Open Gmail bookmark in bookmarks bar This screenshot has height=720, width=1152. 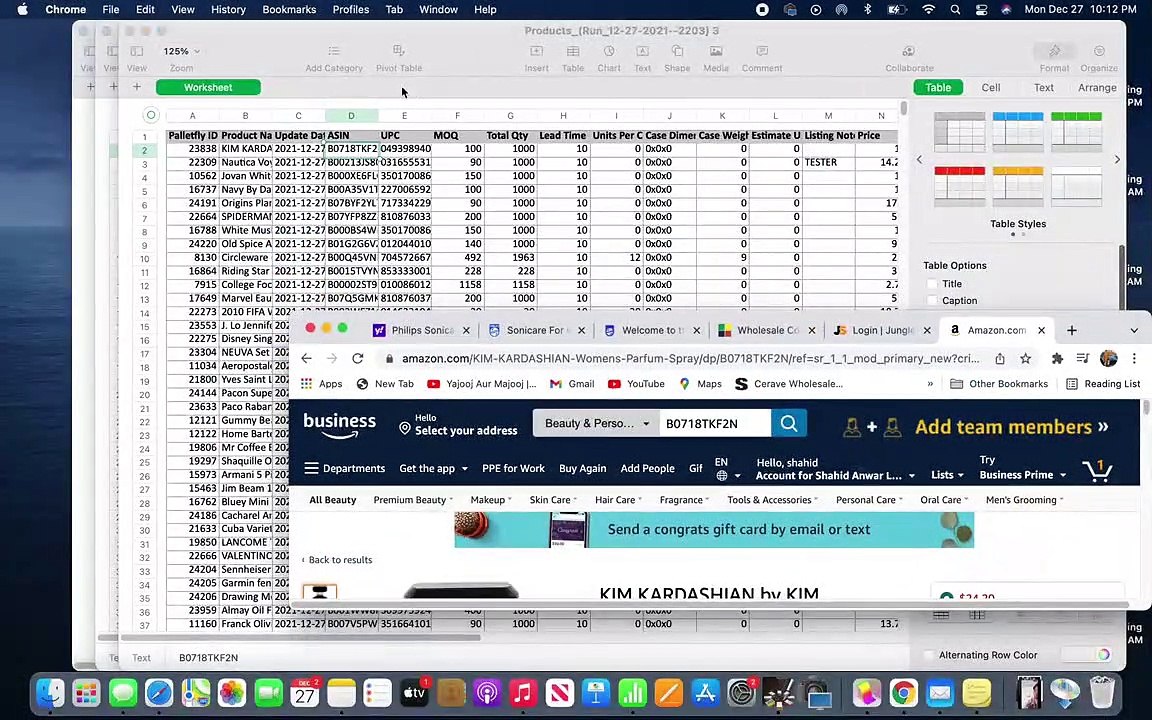click(x=572, y=384)
